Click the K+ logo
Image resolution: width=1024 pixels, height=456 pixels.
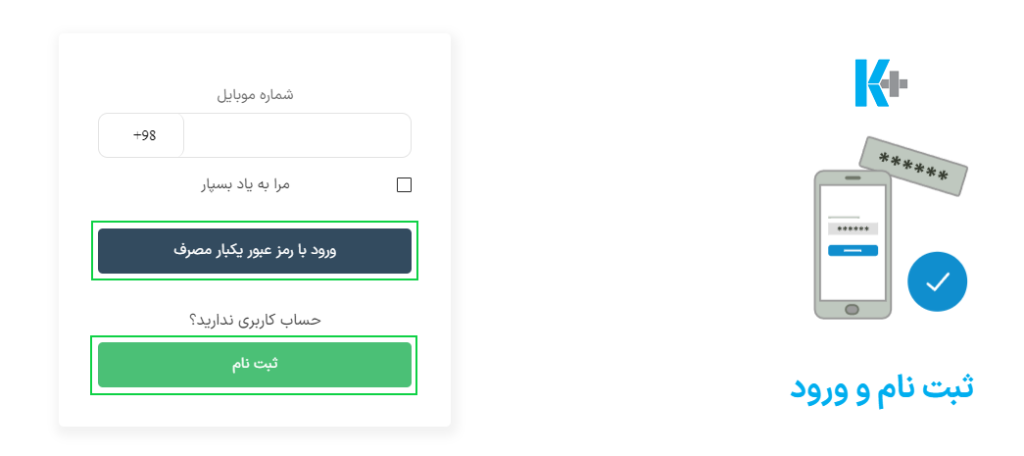tap(882, 83)
